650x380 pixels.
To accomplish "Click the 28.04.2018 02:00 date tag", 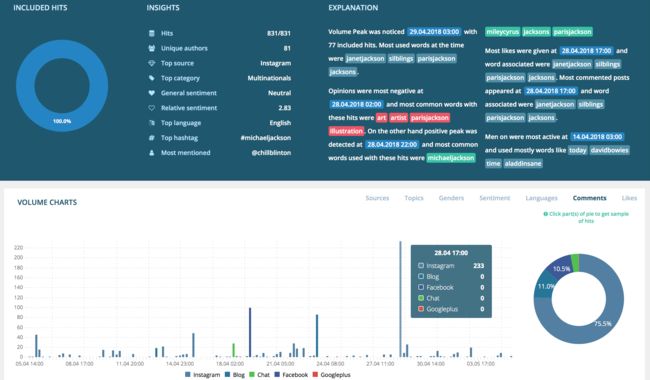I will pyautogui.click(x=356, y=104).
